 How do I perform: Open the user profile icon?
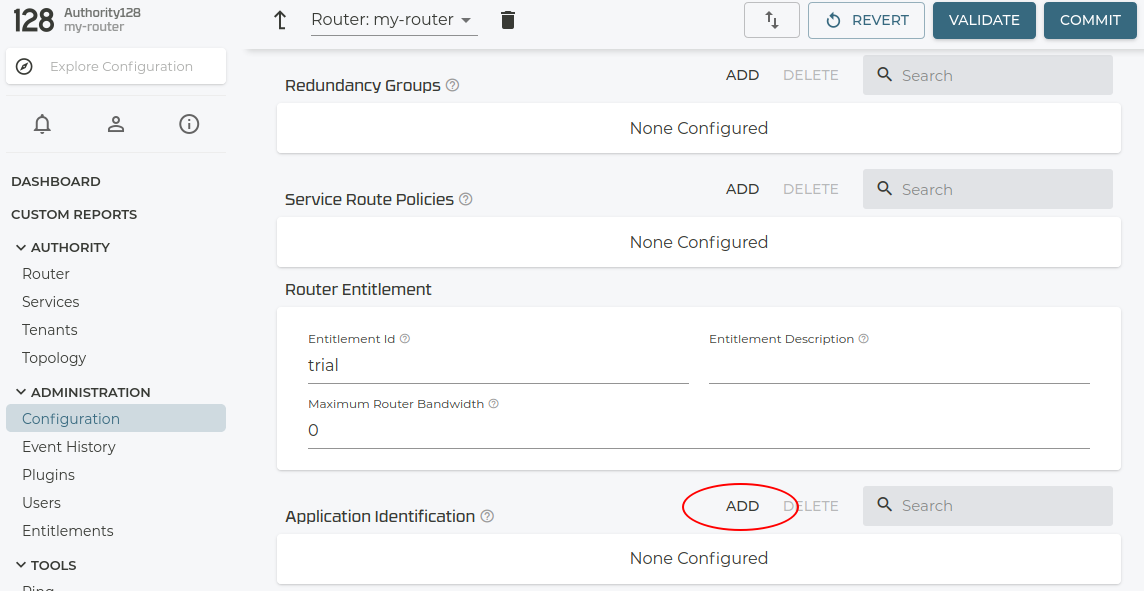tap(116, 124)
